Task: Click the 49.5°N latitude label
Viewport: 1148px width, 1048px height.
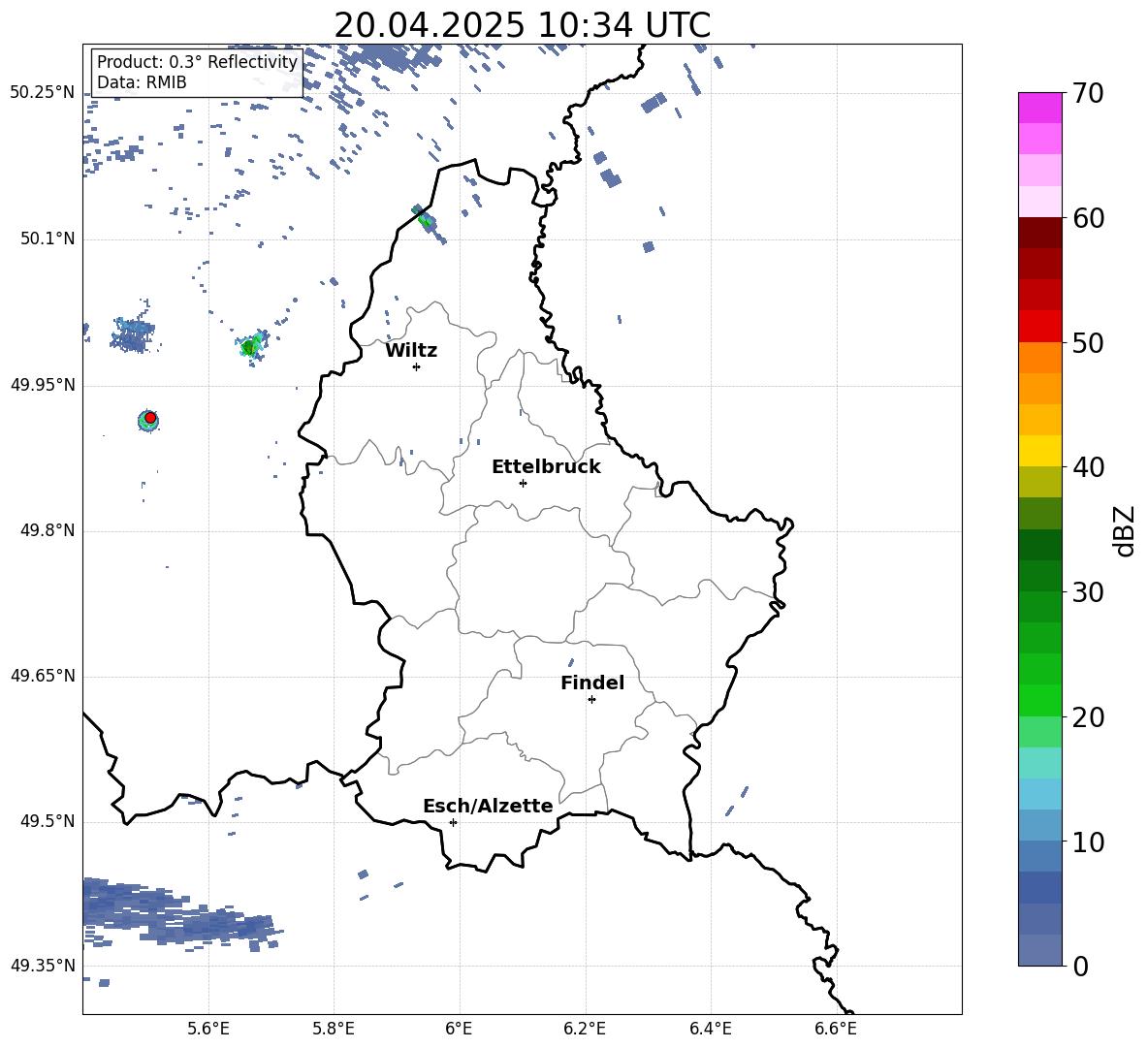Action: [x=48, y=821]
